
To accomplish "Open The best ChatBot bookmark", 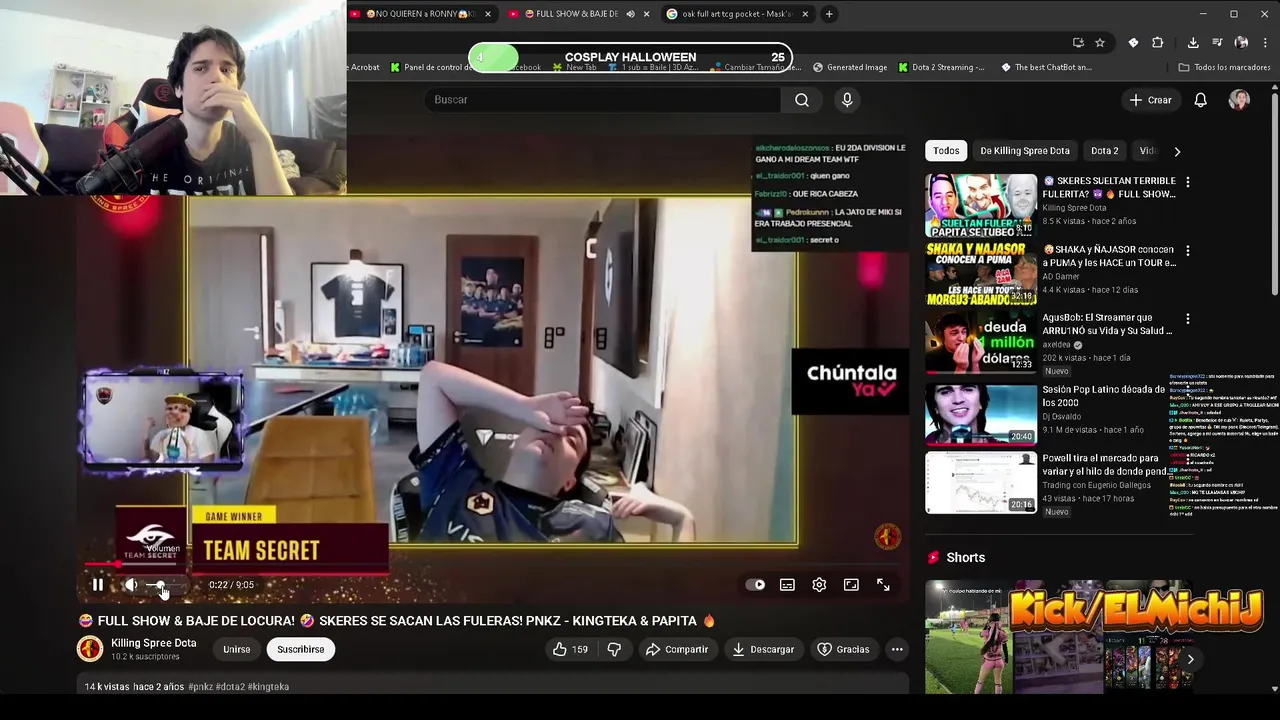I will [1046, 67].
